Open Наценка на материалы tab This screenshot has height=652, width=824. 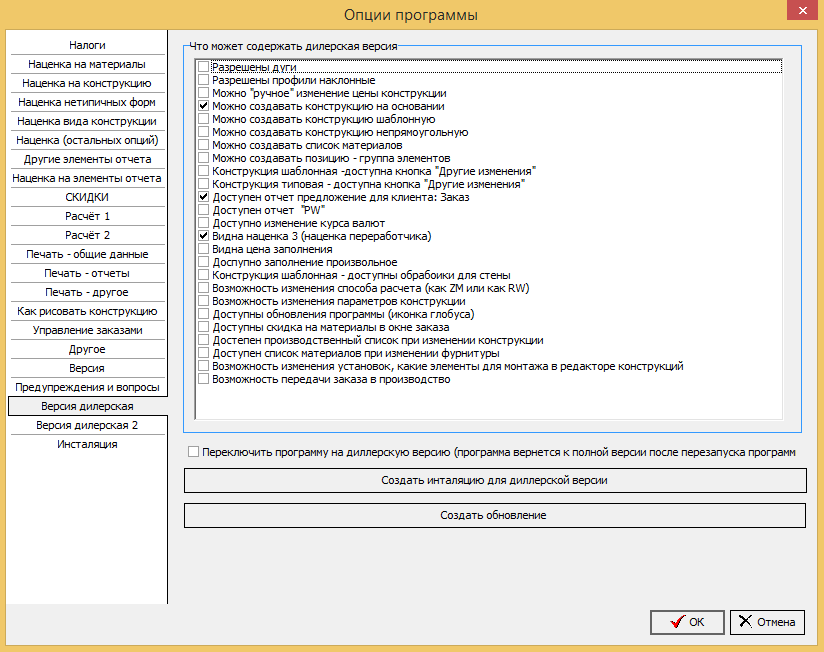[x=87, y=64]
